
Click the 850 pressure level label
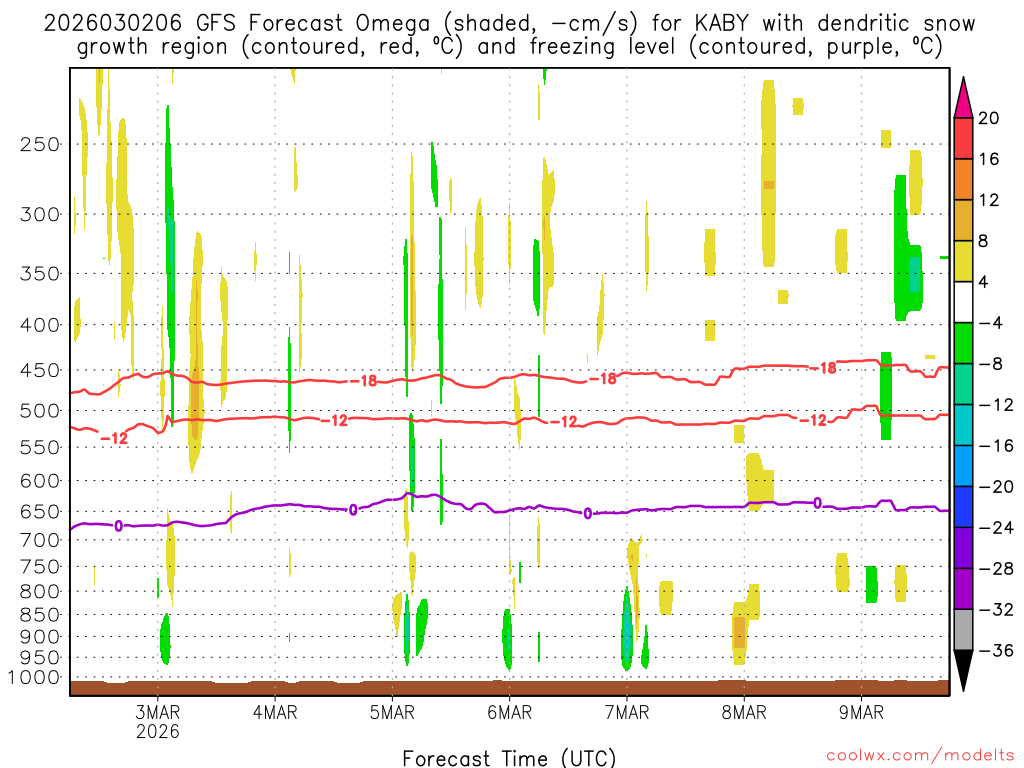coord(40,615)
